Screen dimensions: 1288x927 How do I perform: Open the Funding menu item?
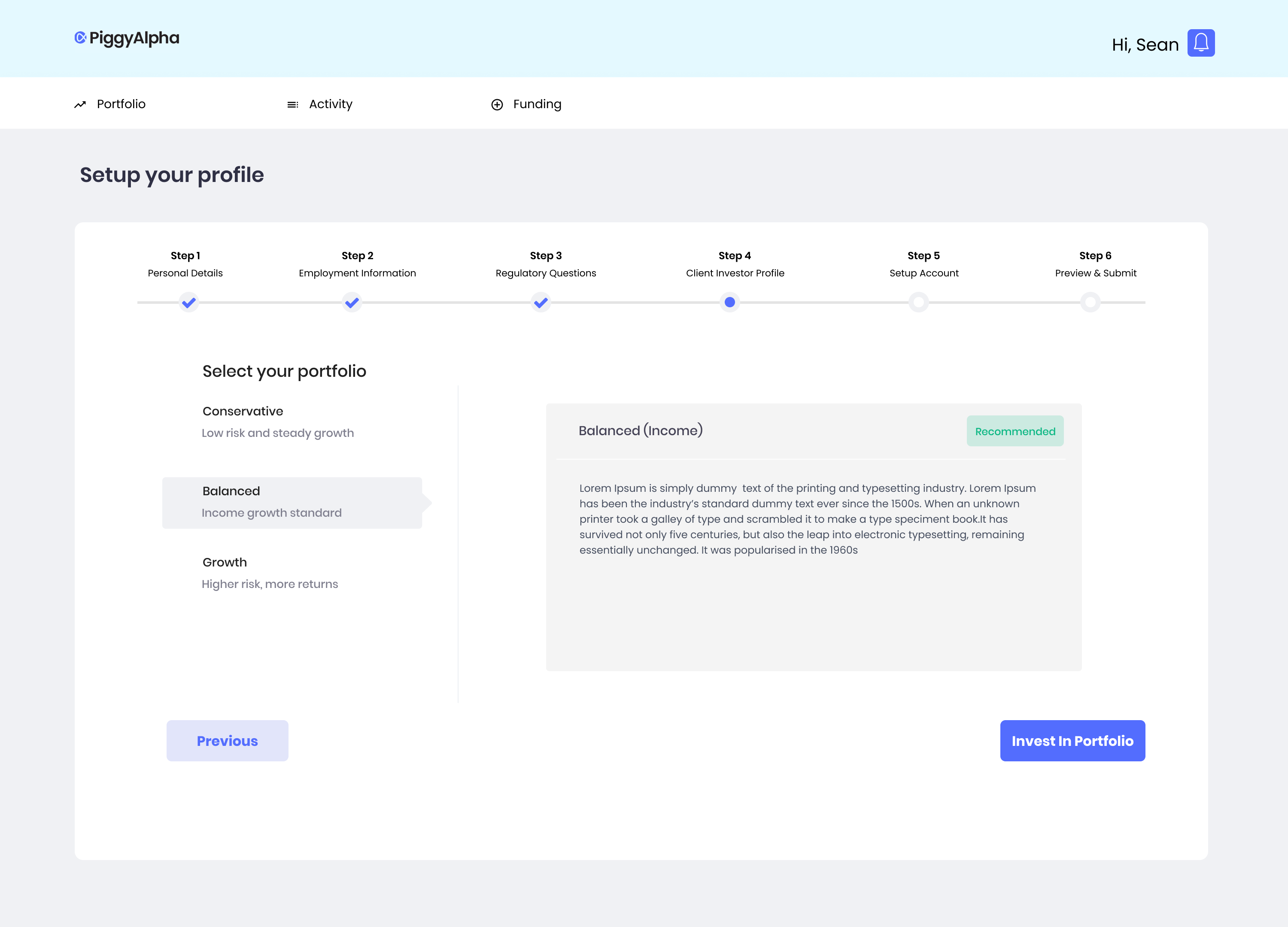pyautogui.click(x=537, y=104)
